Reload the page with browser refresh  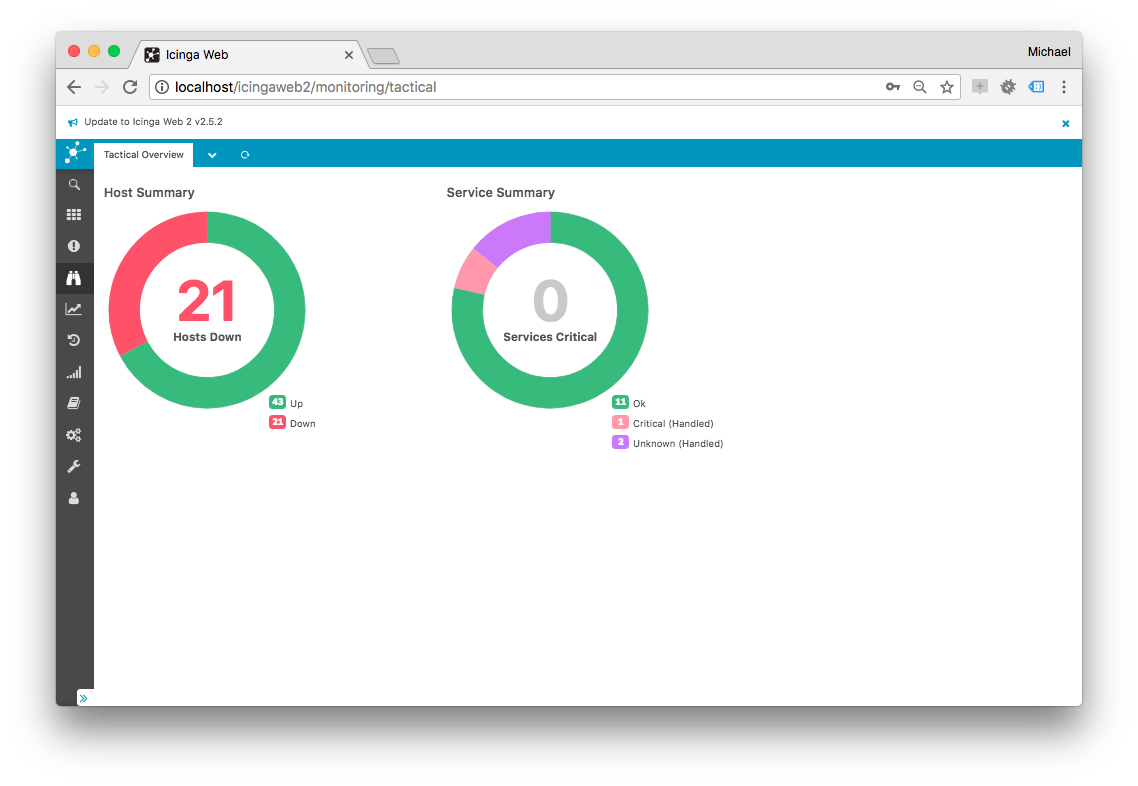[130, 87]
